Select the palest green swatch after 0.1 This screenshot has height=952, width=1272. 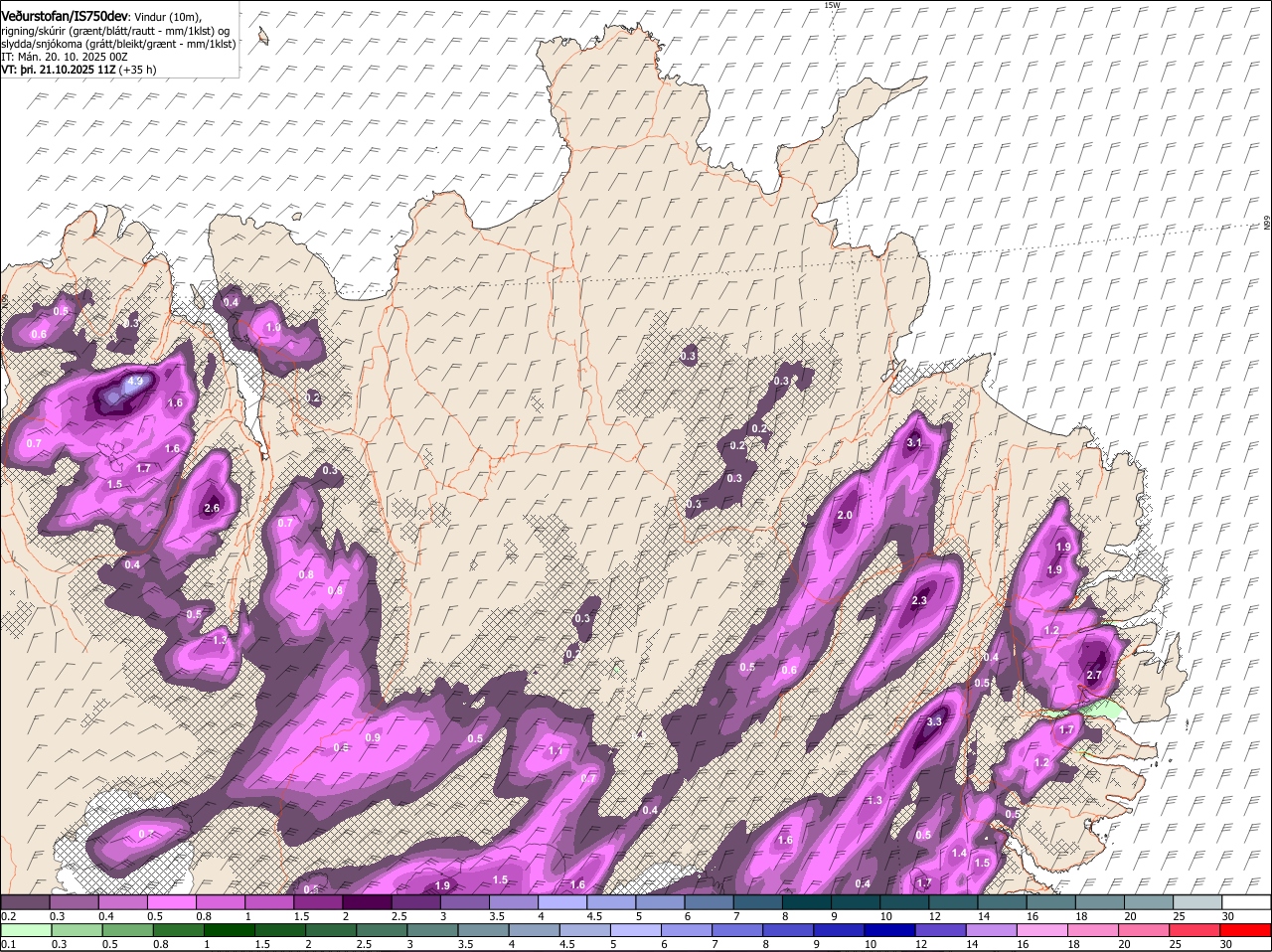(x=25, y=931)
